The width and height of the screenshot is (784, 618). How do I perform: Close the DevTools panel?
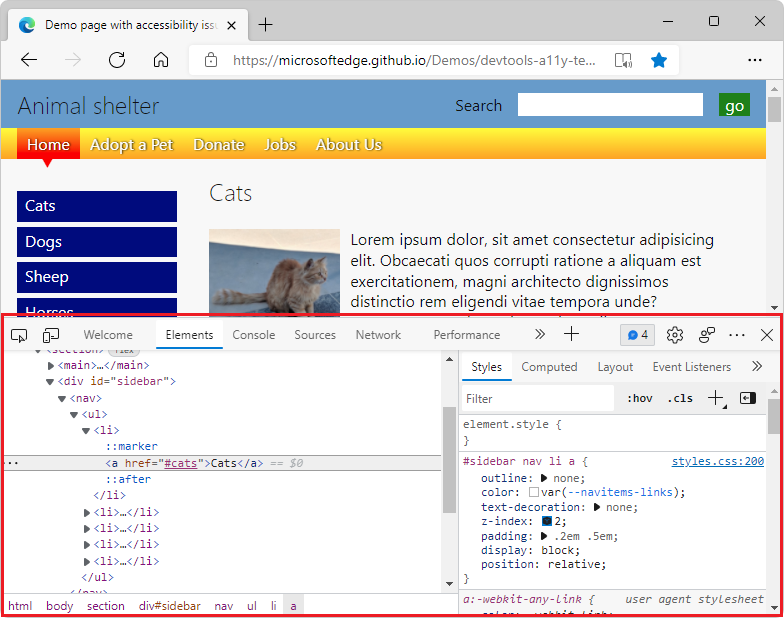(766, 335)
